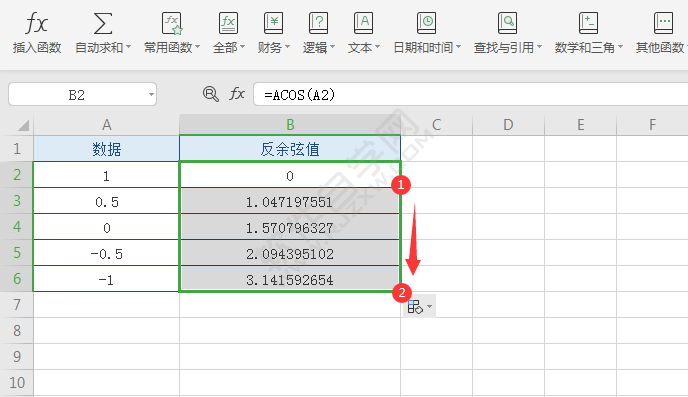Viewport: 688px width, 397px height.
Task: Open Math and Trig (数学和三角) icon
Action: pyautogui.click(x=588, y=24)
